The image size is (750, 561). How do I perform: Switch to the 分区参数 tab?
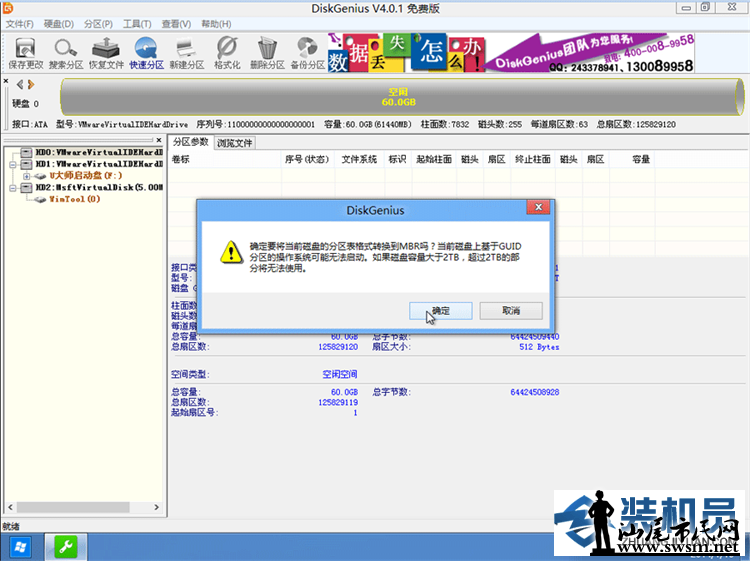click(x=190, y=142)
